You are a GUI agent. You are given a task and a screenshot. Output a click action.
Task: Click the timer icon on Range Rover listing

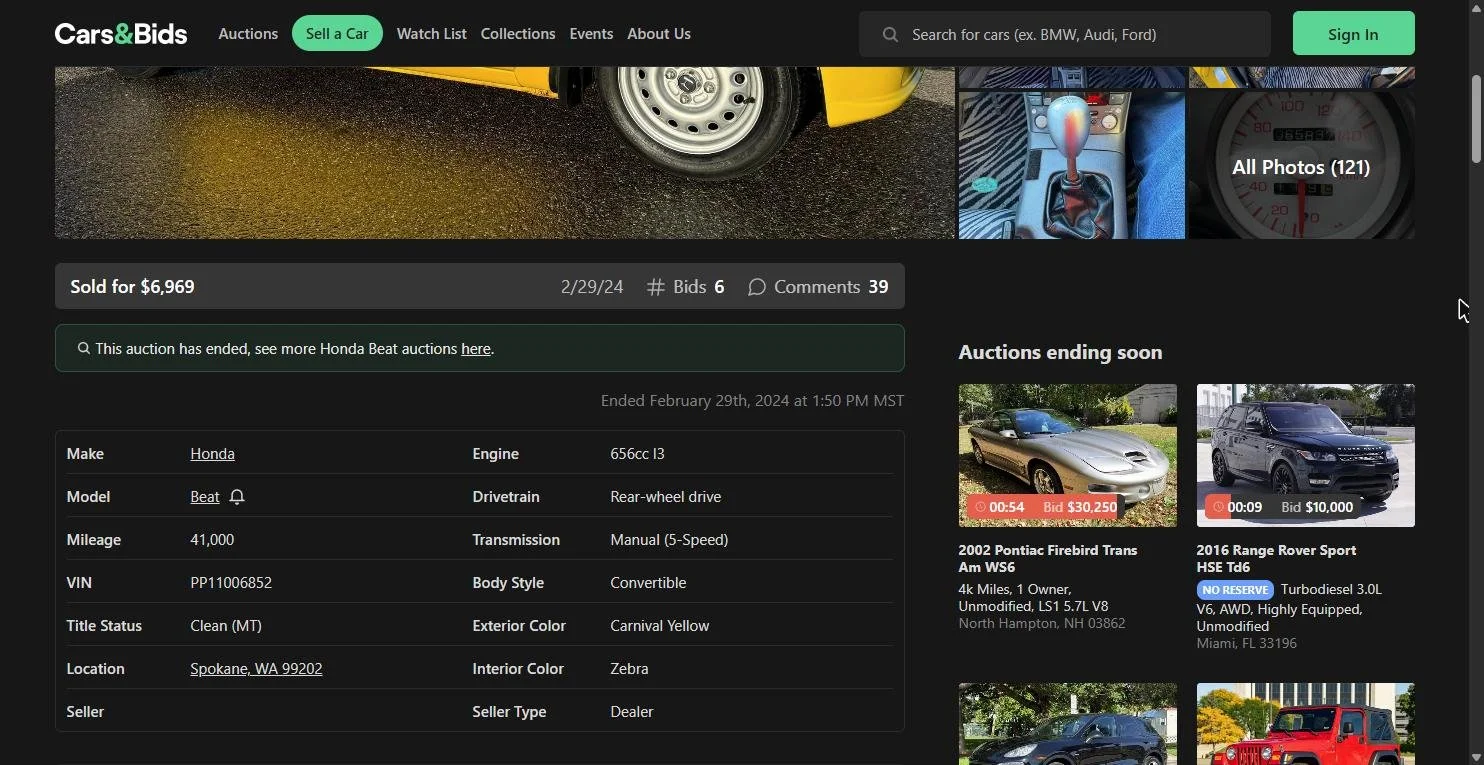[x=1218, y=507]
